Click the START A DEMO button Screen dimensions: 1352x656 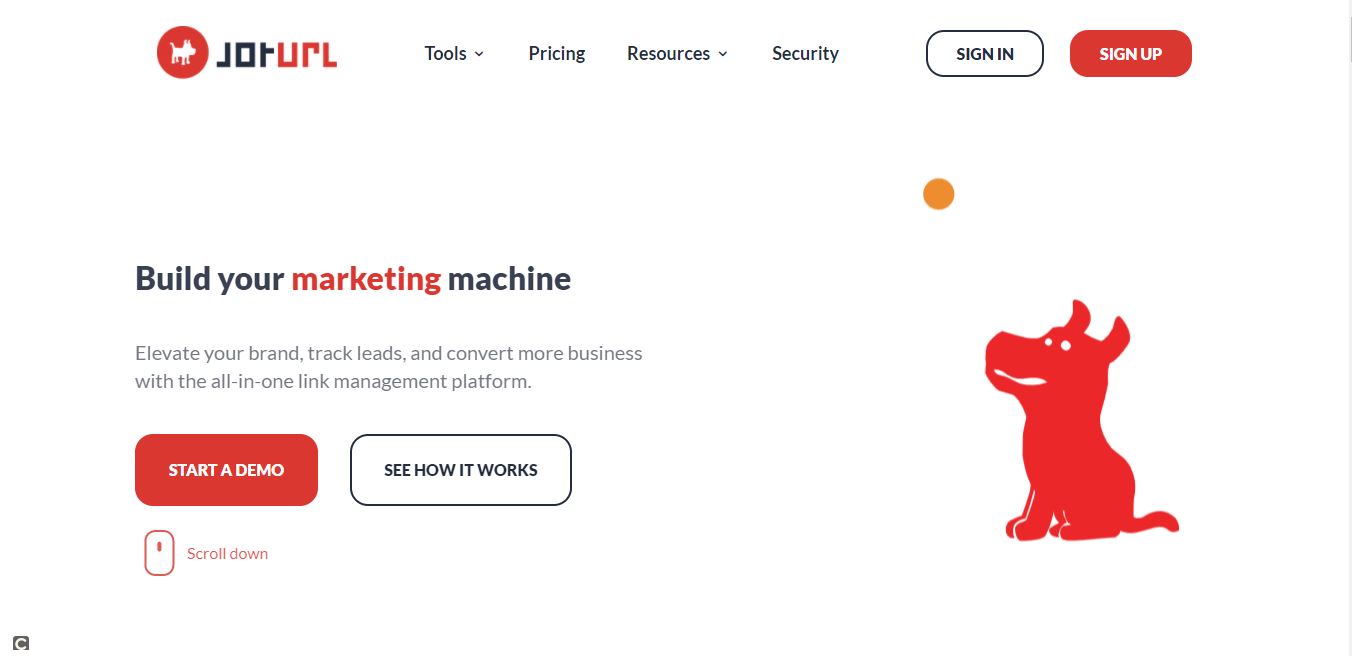[x=226, y=470]
